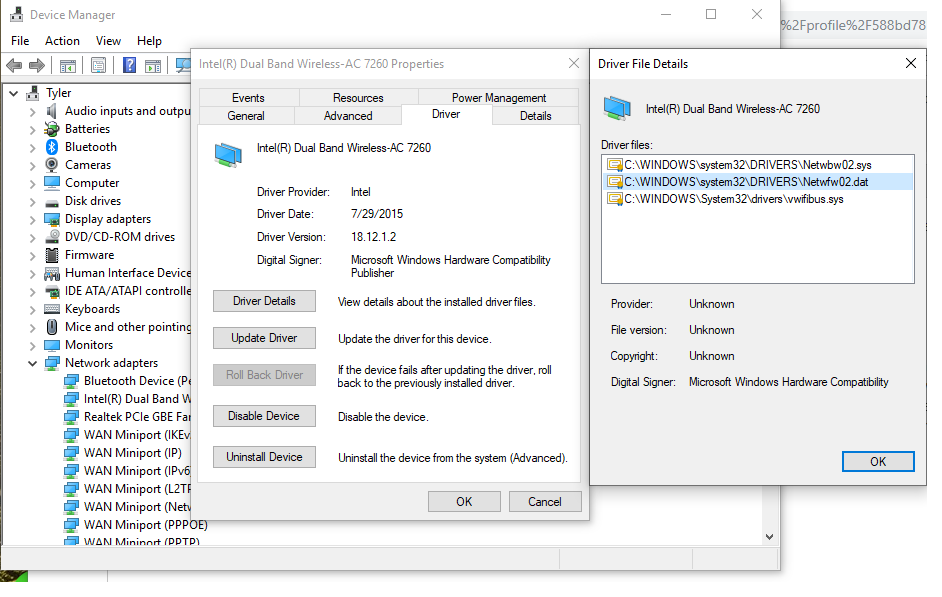The image size is (942, 597).
Task: Click the blue Help icon in toolbar
Action: click(x=129, y=65)
